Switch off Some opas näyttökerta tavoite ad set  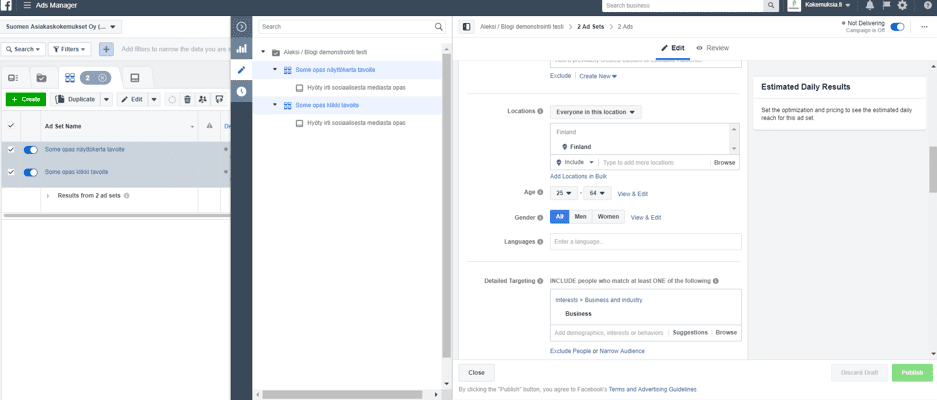(30, 149)
